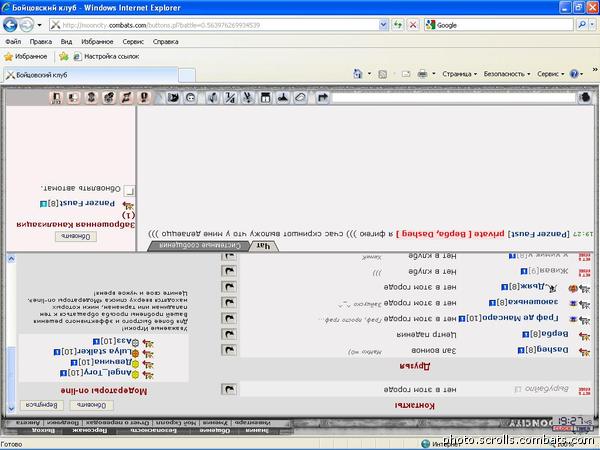Image resolution: width=600 pixels, height=450 pixels.
Task: Open the Home button dropdown arrow
Action: point(369,74)
